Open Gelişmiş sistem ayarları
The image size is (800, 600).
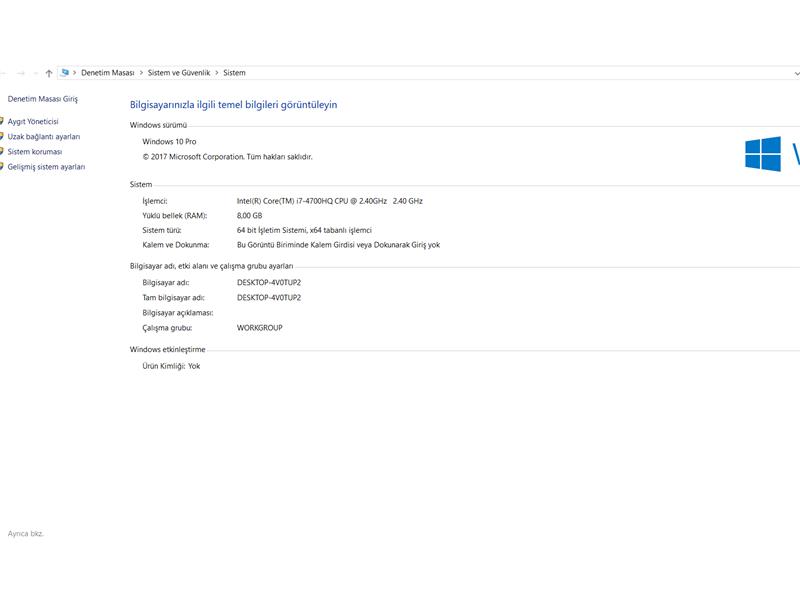46,167
